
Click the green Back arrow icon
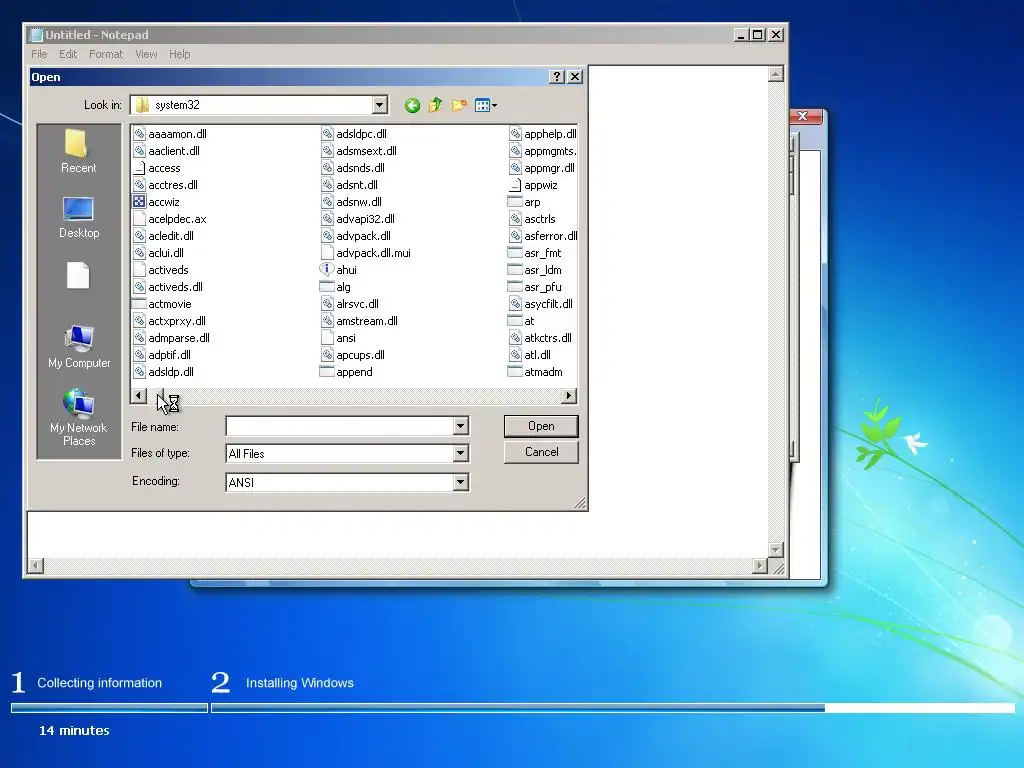click(x=412, y=105)
